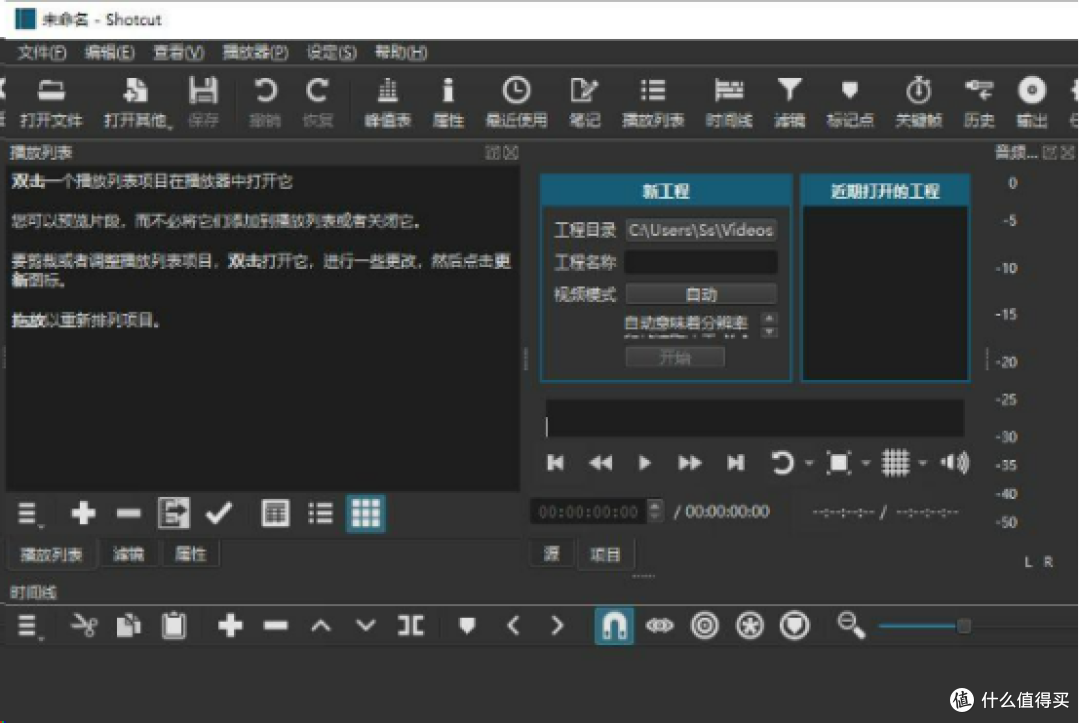Open File (文件) menu
Image resolution: width=1080 pixels, height=723 pixels.
pos(41,52)
